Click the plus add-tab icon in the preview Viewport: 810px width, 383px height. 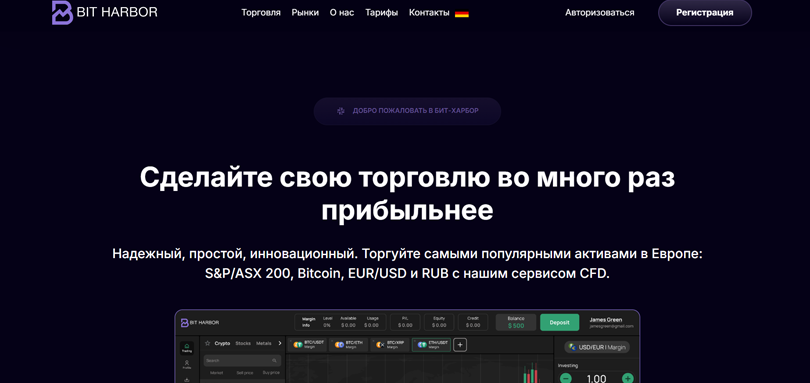click(x=460, y=345)
